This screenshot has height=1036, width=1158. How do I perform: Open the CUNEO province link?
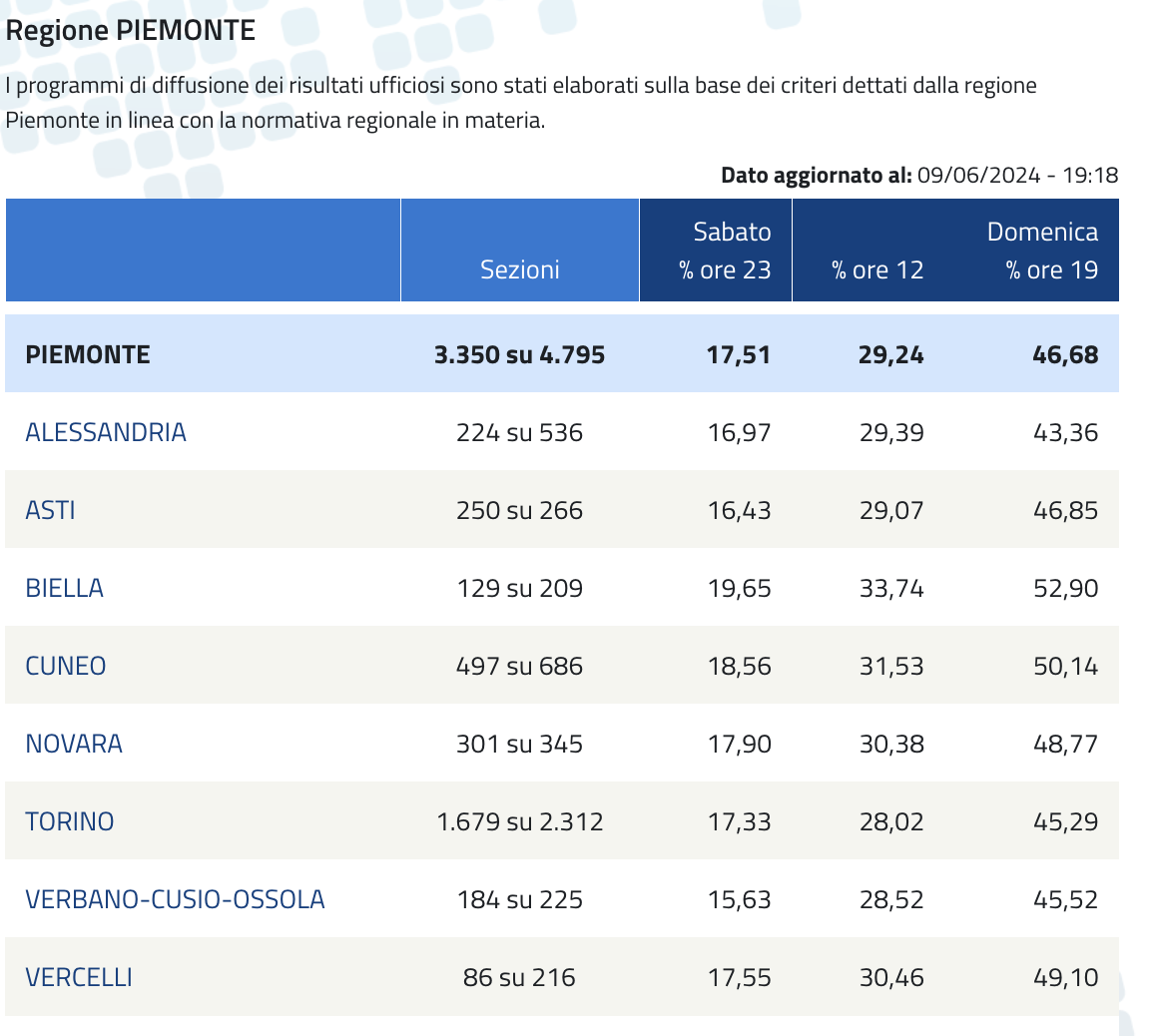click(66, 666)
